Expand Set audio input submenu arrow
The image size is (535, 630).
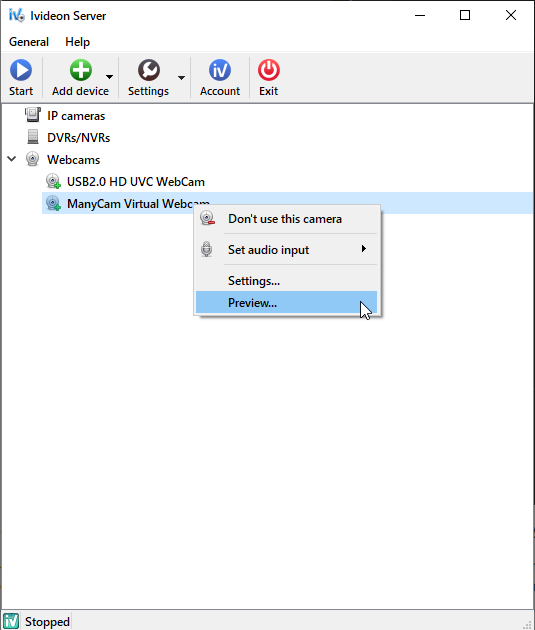tap(363, 249)
